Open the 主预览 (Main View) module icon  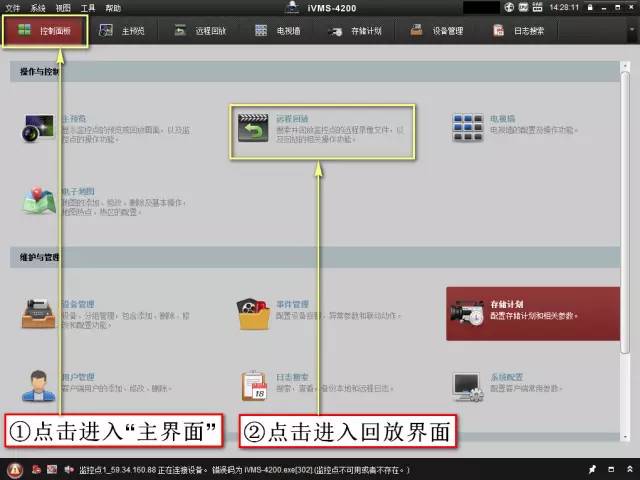[40, 129]
